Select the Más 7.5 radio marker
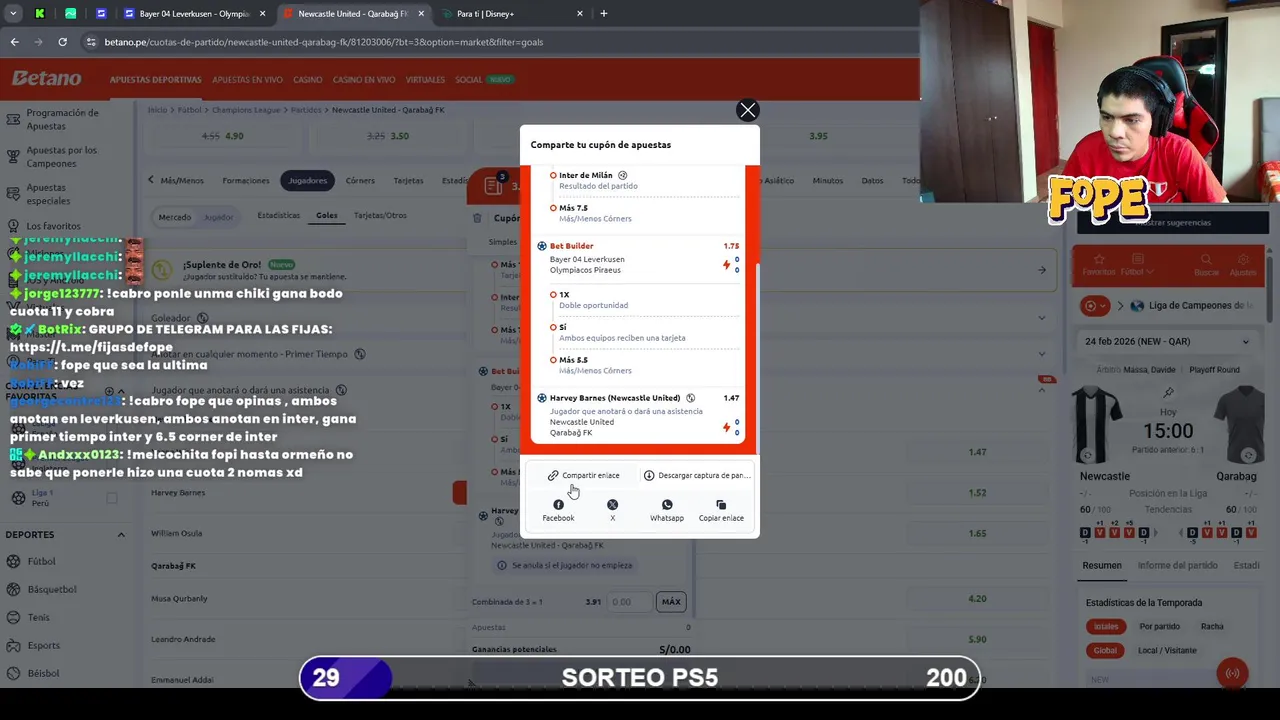Viewport: 1280px width, 720px height. tap(553, 208)
